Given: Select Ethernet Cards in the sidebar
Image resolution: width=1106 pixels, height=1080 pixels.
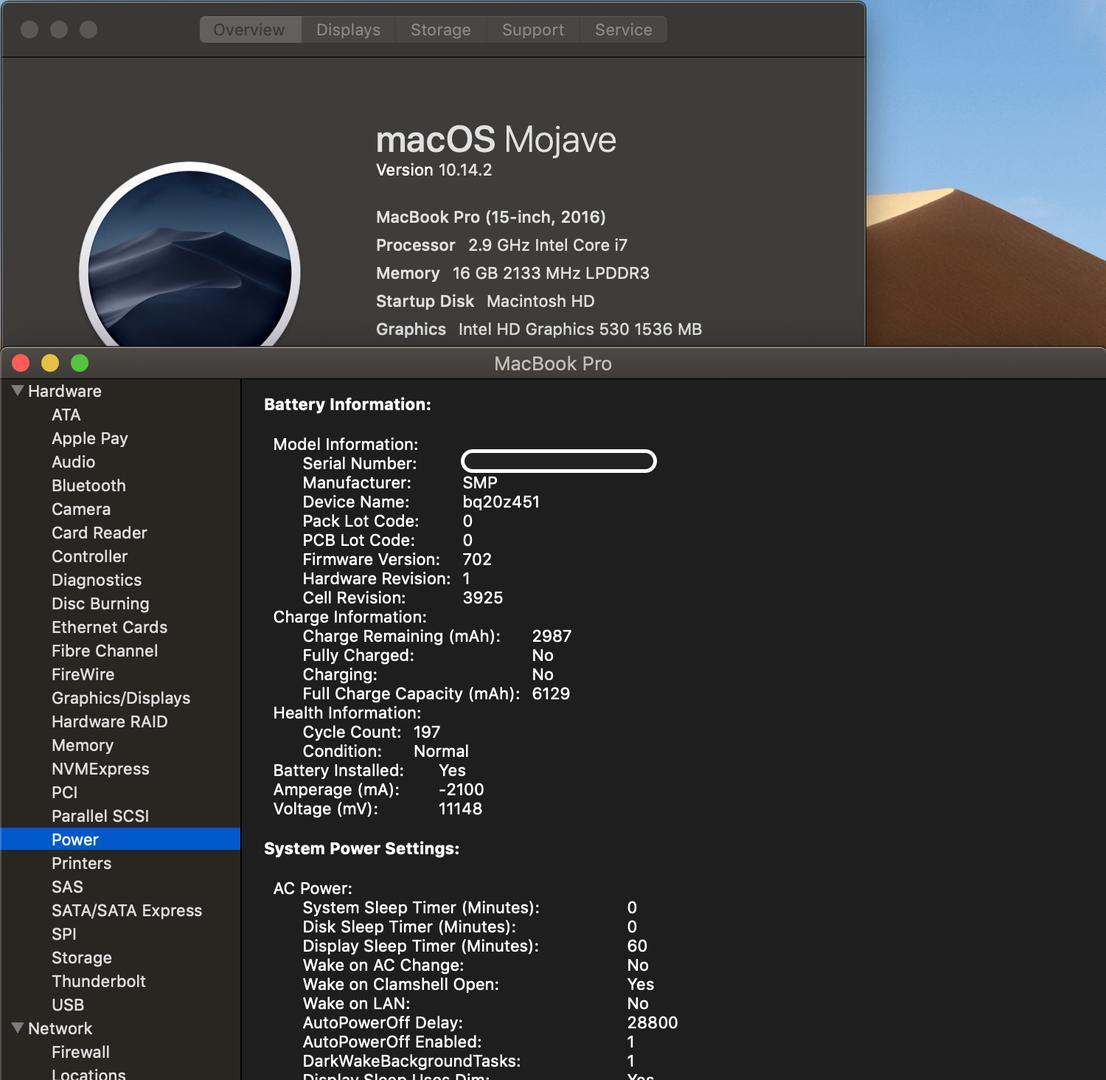Looking at the screenshot, I should pos(109,627).
